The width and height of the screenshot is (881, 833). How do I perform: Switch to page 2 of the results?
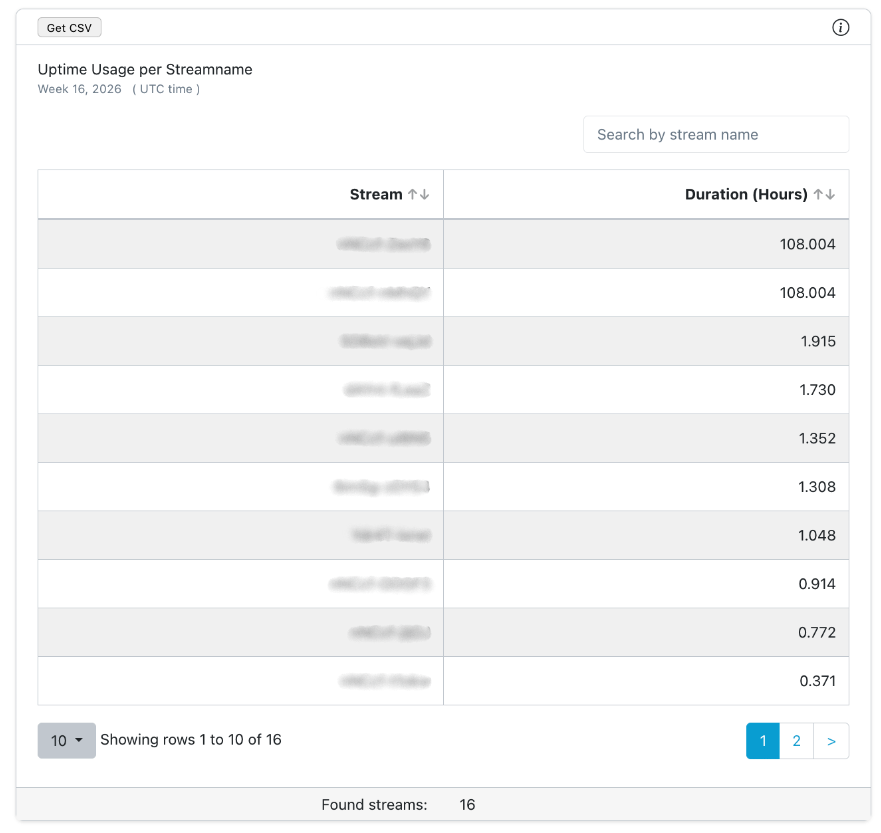(796, 741)
